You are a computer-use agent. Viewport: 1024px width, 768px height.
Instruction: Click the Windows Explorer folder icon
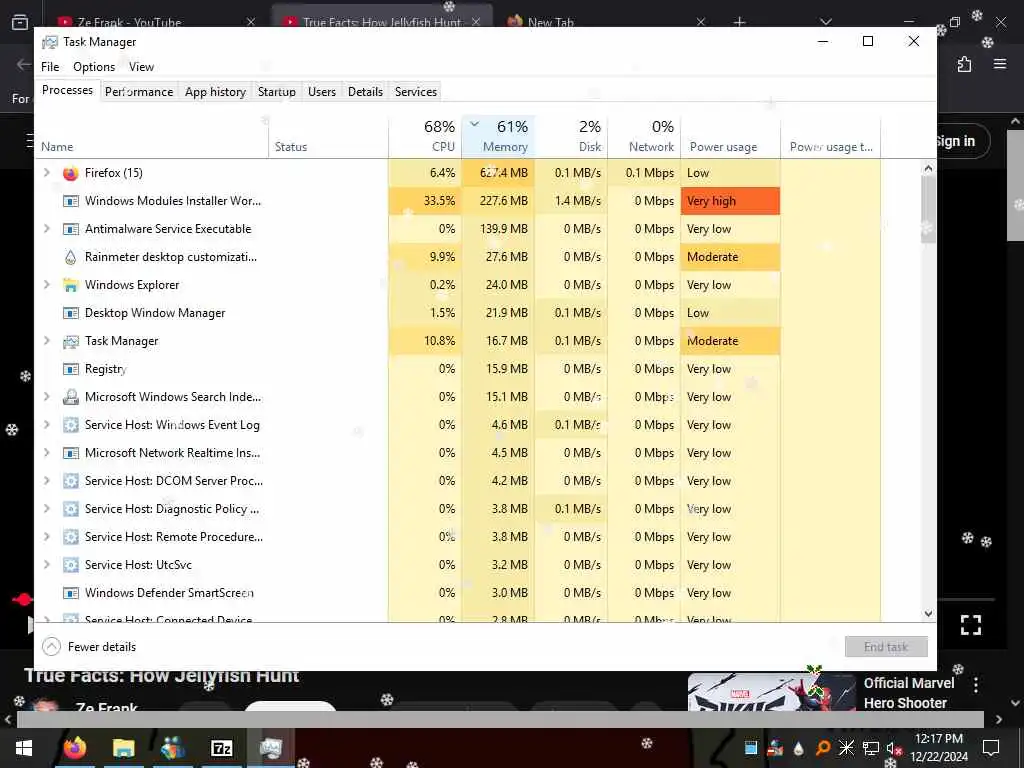click(x=71, y=285)
